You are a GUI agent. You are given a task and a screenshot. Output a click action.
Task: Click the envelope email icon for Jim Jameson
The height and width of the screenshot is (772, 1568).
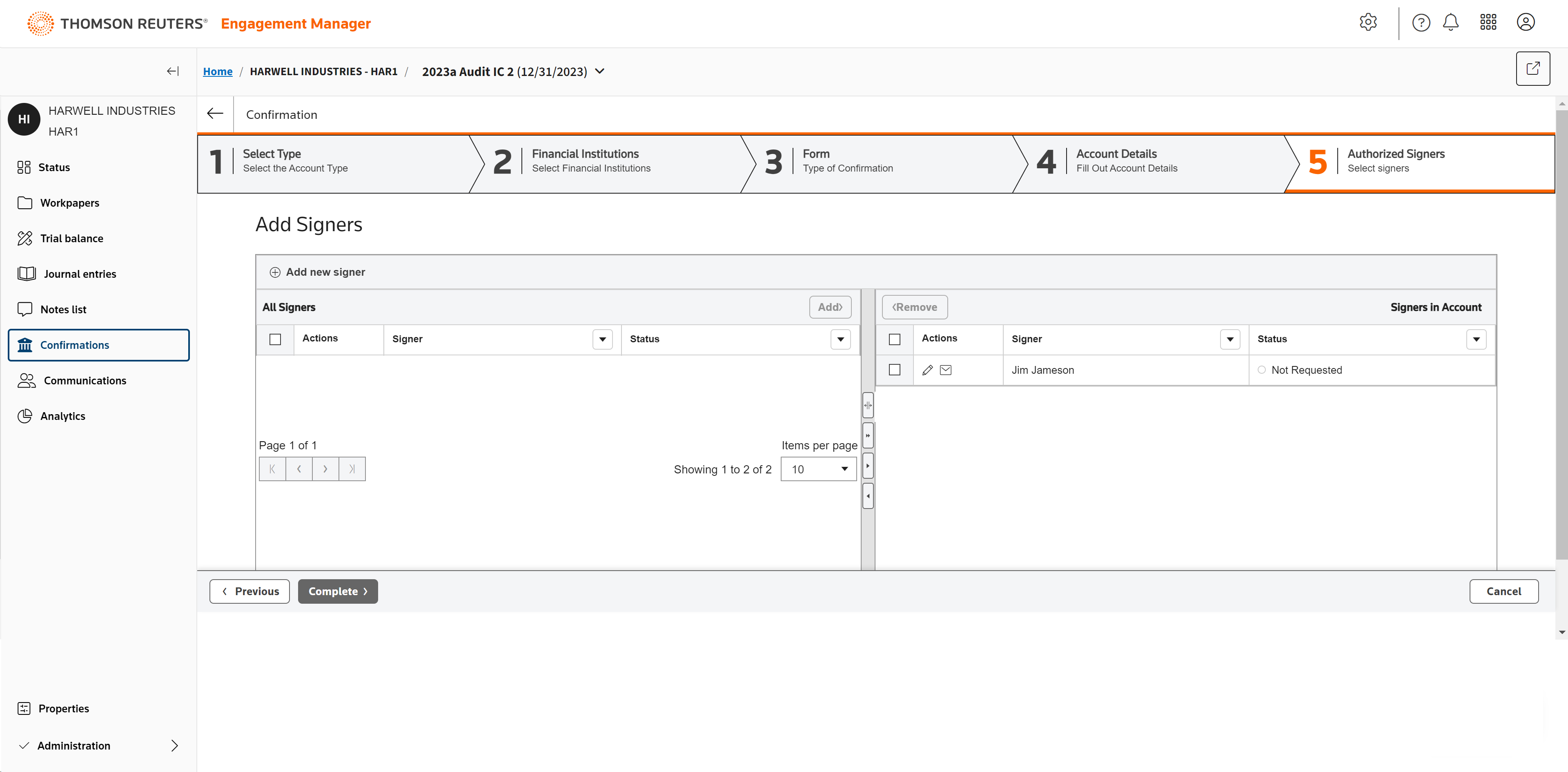(945, 370)
